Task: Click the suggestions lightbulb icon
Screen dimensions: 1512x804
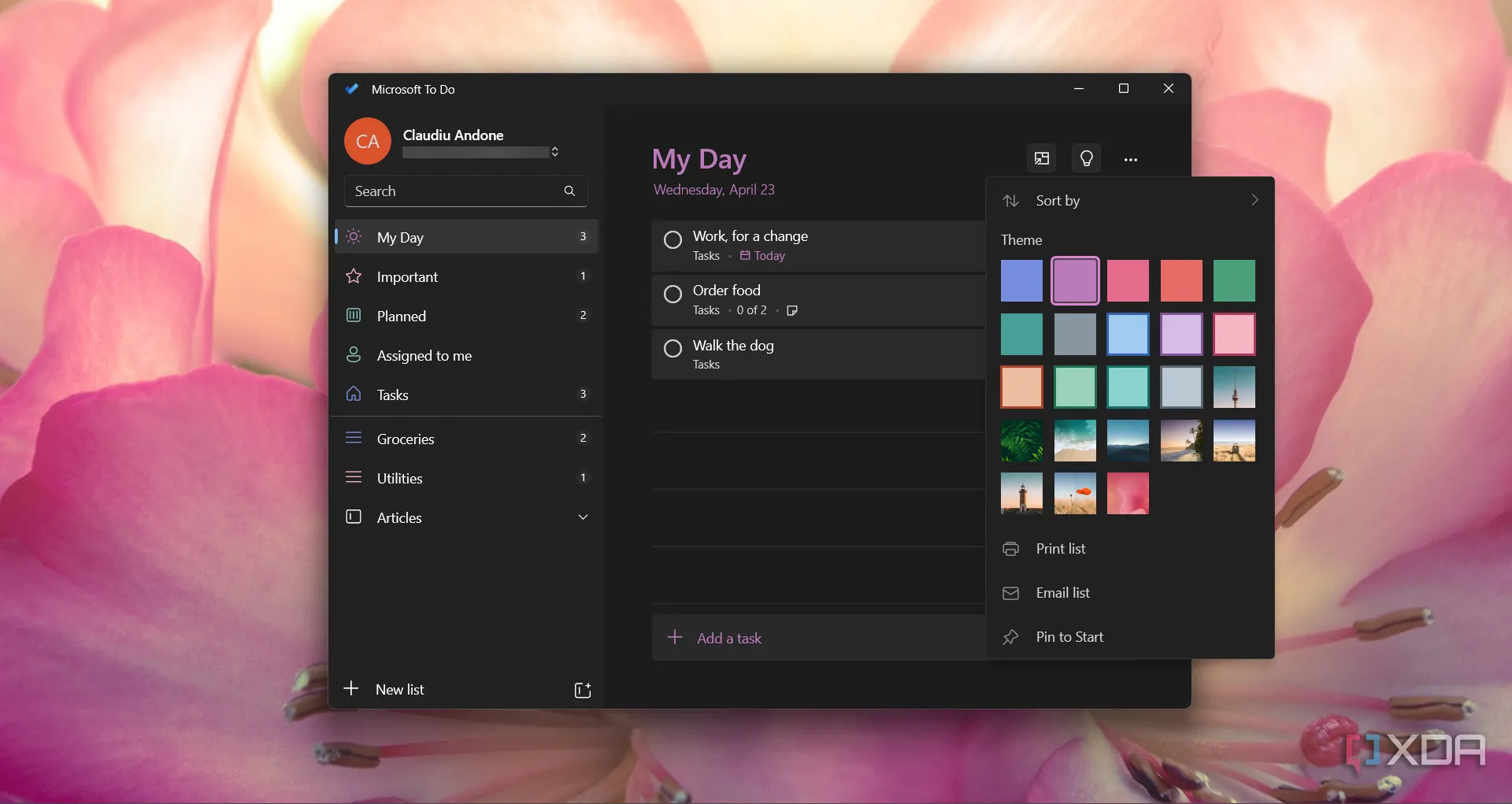Action: (1086, 158)
